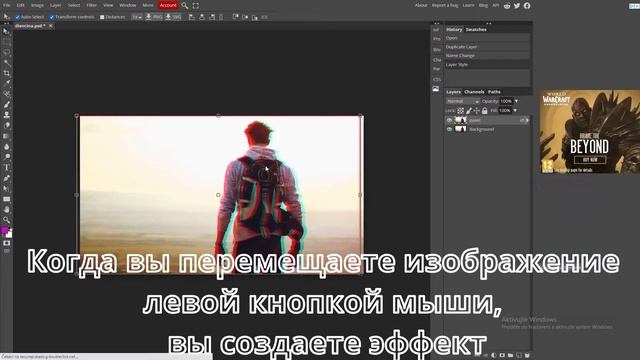Viewport: 640px width, 360px height.
Task: Select the Clone Stamp tool
Action: coord(6,115)
